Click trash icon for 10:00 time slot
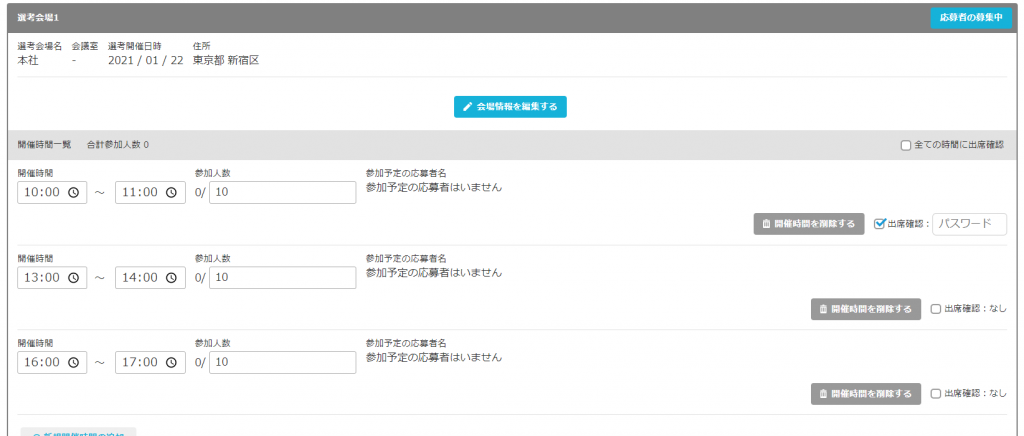The width and height of the screenshot is (1024, 436). (766, 224)
